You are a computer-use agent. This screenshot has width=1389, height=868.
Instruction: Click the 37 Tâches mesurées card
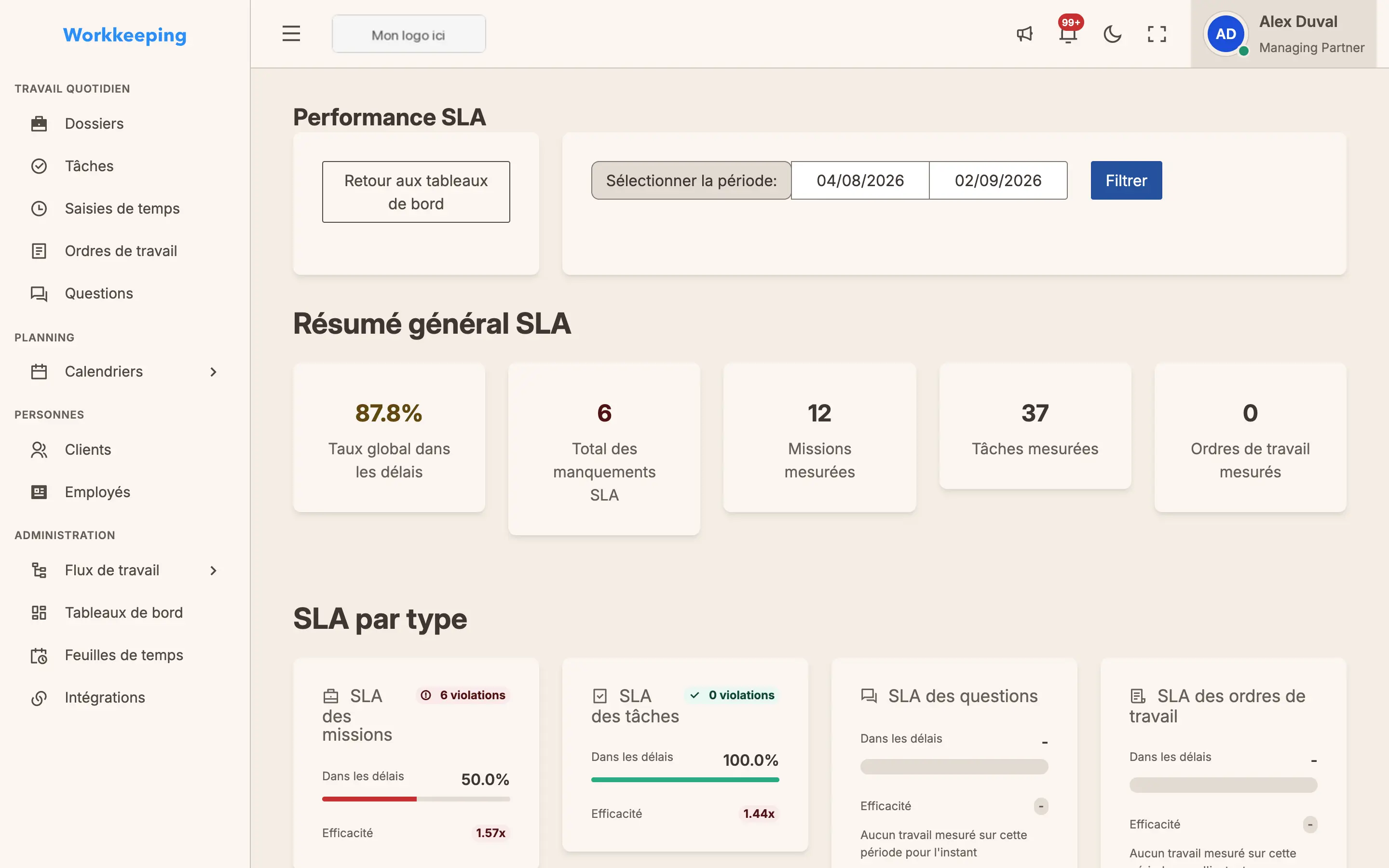click(x=1035, y=426)
